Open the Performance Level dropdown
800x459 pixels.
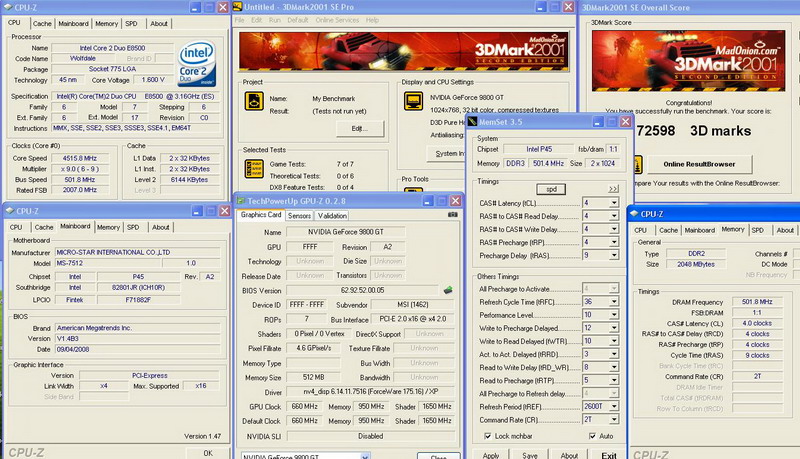[x=614, y=315]
